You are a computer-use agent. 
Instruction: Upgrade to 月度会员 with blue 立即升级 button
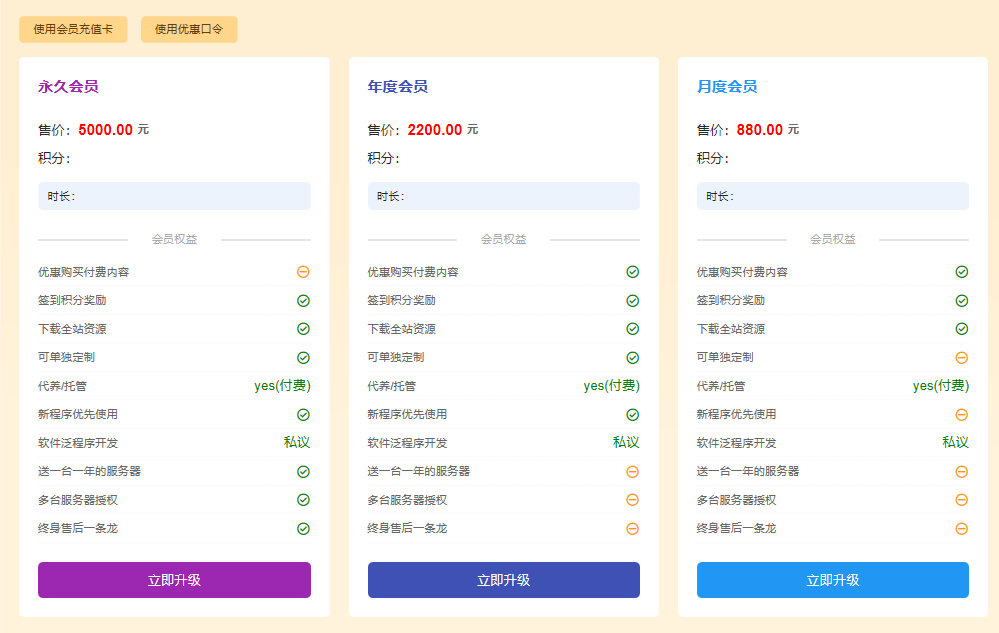click(832, 580)
